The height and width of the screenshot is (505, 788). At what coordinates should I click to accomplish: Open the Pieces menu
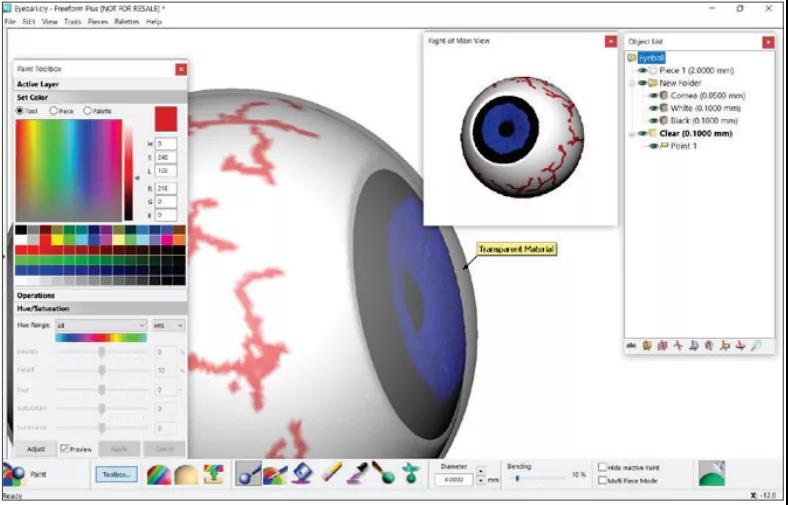tap(97, 22)
